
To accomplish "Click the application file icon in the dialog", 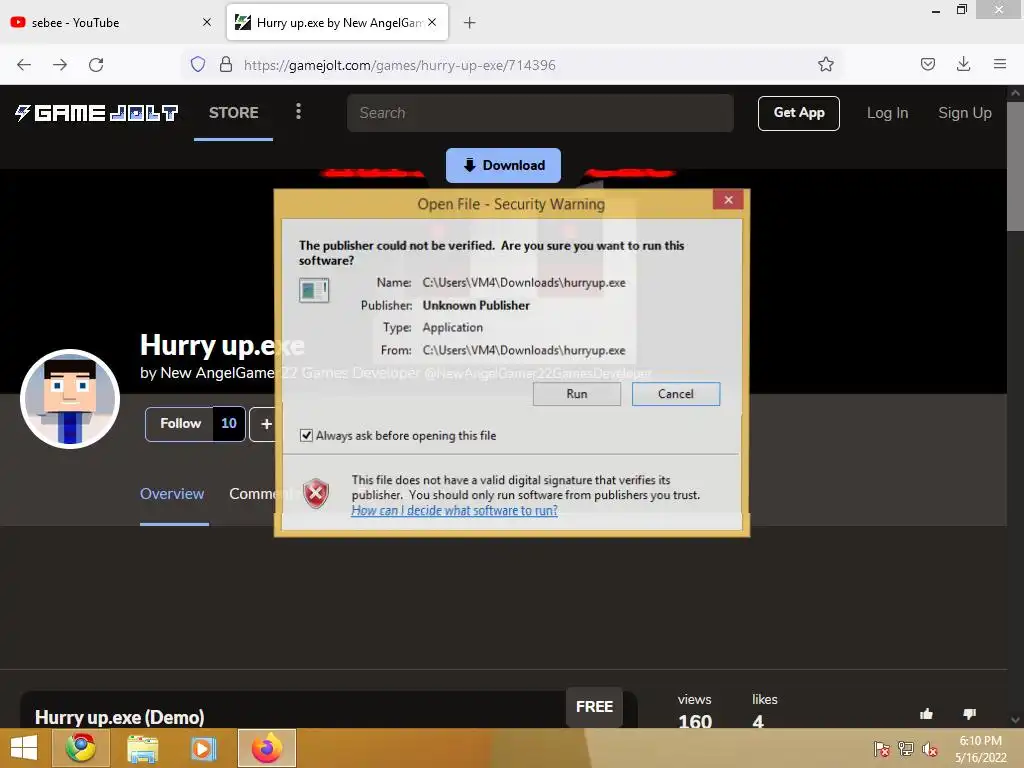I will click(x=314, y=291).
